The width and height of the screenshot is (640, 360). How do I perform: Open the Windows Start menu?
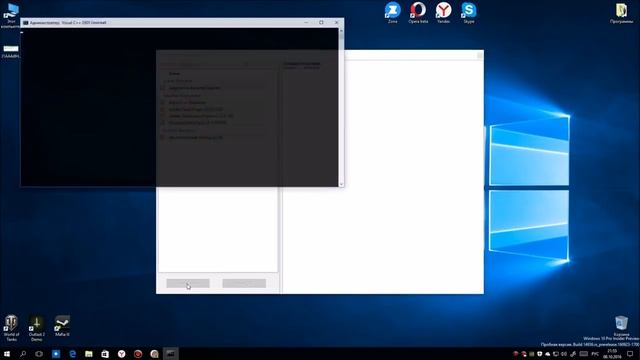click(7, 354)
